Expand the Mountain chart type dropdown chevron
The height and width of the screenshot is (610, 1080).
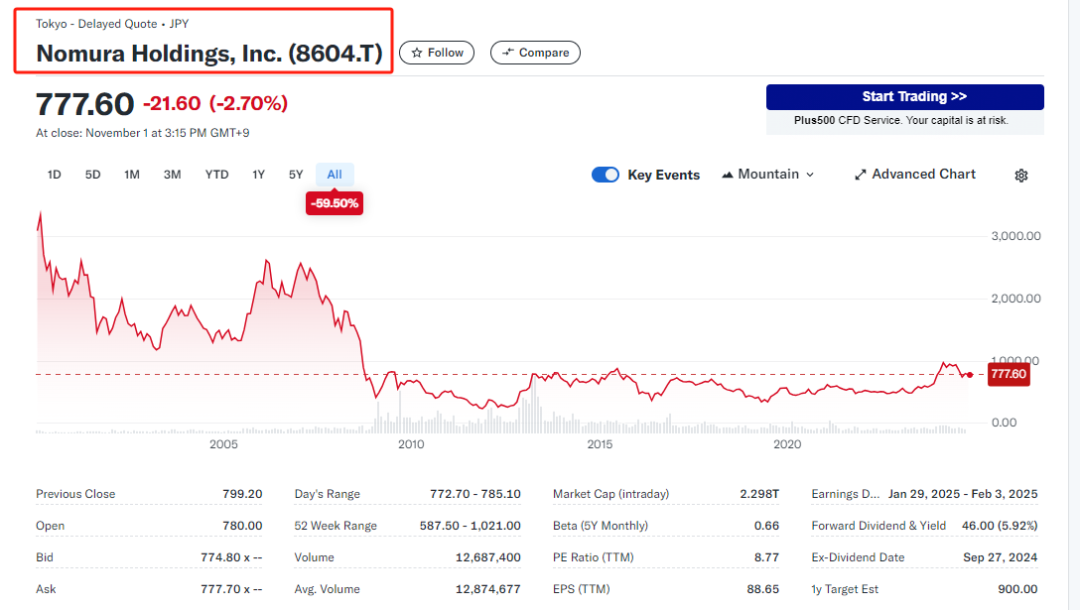(x=810, y=175)
